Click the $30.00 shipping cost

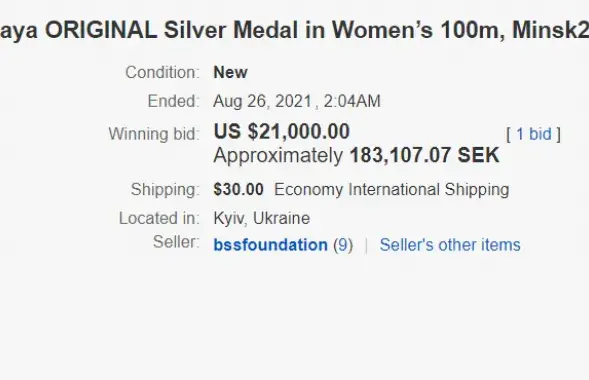click(x=239, y=189)
